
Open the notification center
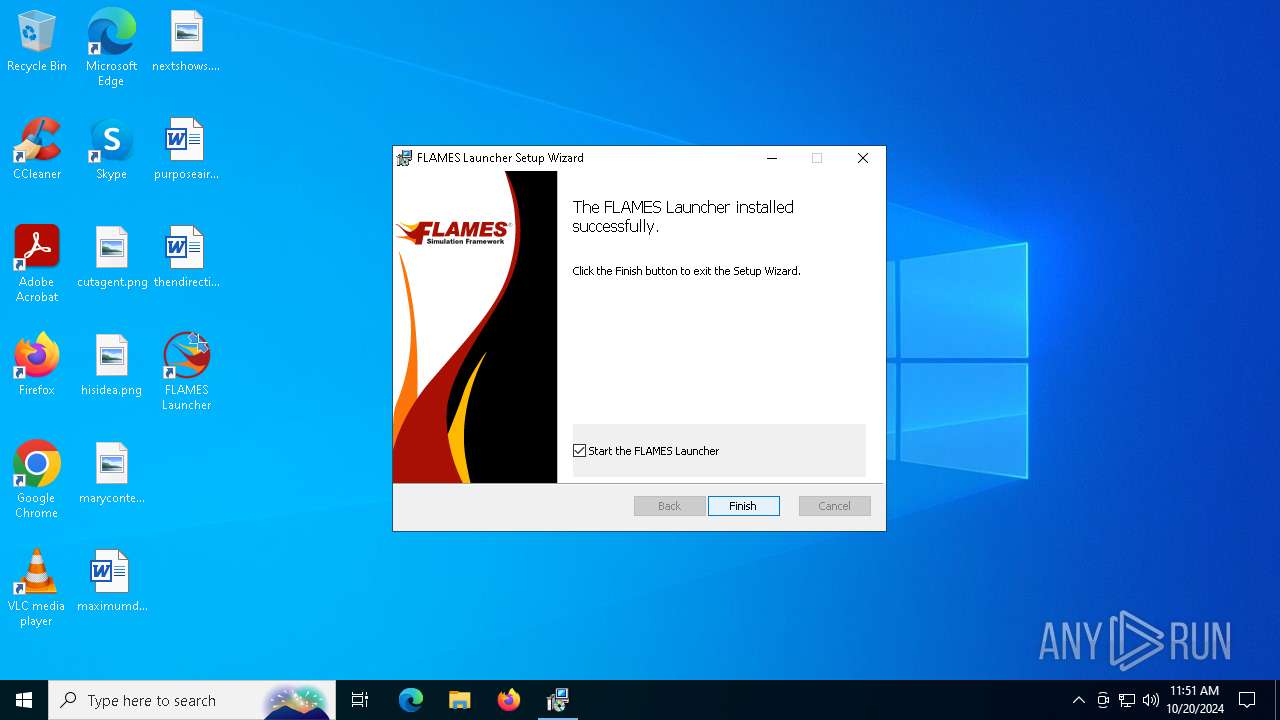pos(1247,700)
